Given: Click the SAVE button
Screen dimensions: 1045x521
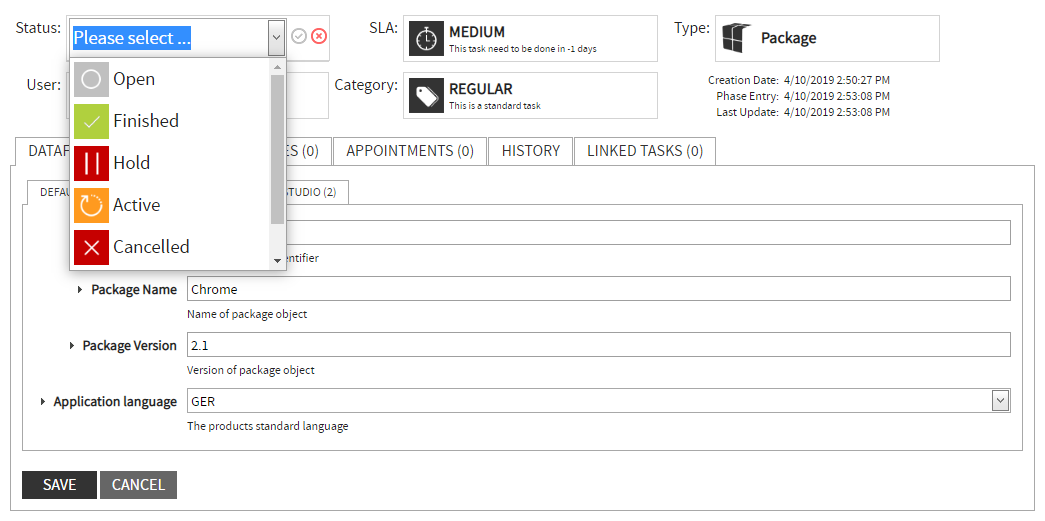Looking at the screenshot, I should (x=59, y=485).
